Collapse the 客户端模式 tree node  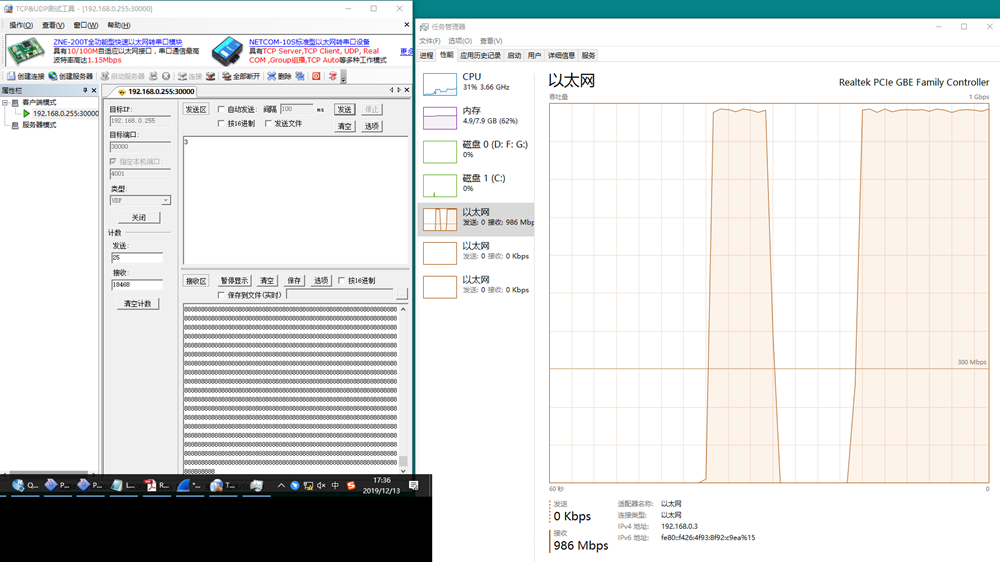tap(5, 102)
